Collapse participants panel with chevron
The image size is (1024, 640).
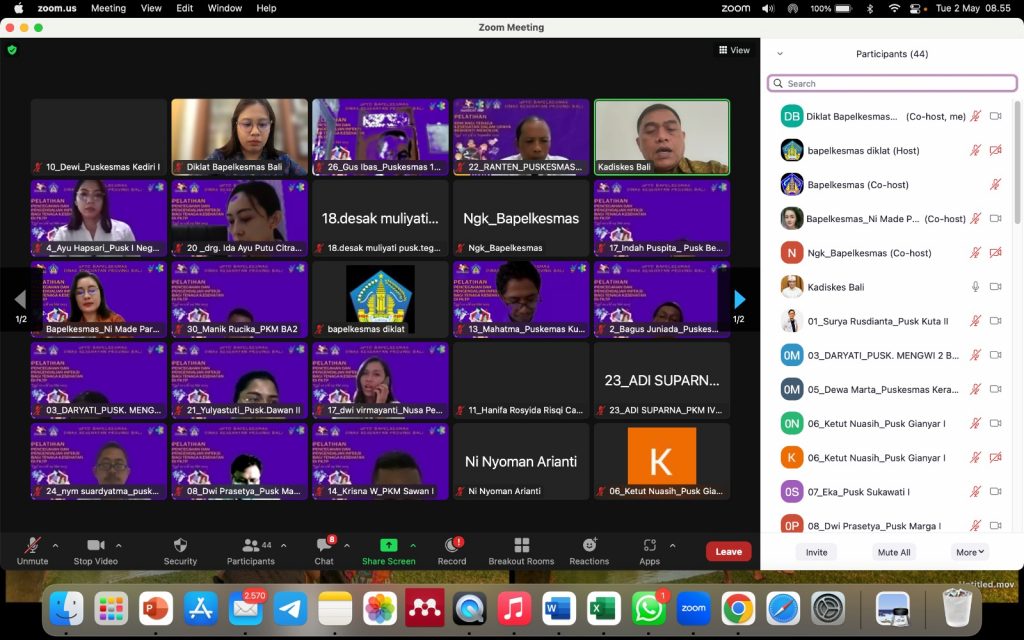[x=780, y=54]
